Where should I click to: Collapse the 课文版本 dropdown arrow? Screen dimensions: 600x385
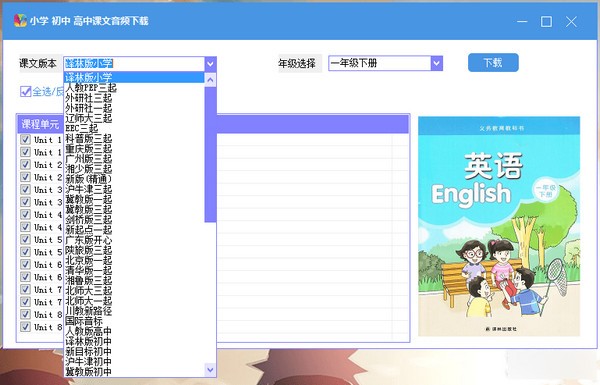(210, 64)
